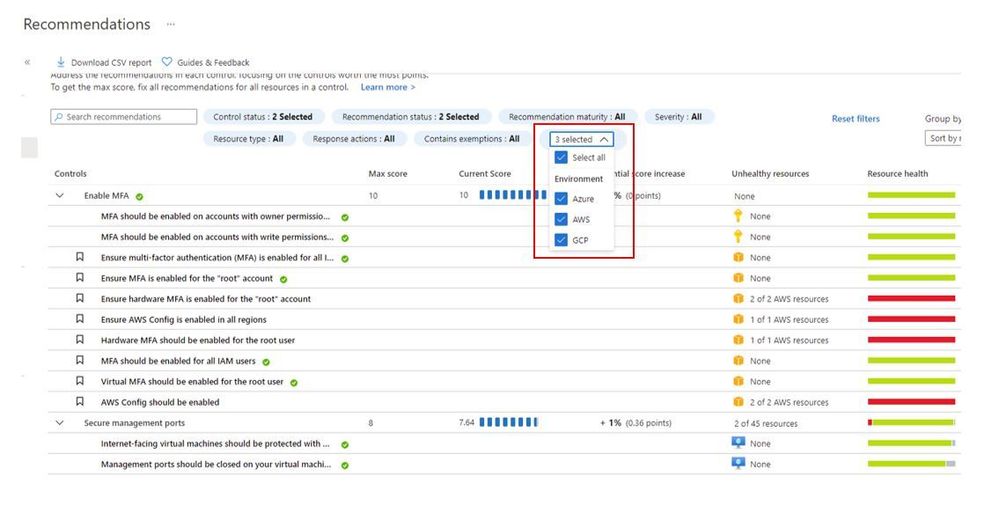The width and height of the screenshot is (999, 513).
Task: Open the Control status filter
Action: click(263, 117)
